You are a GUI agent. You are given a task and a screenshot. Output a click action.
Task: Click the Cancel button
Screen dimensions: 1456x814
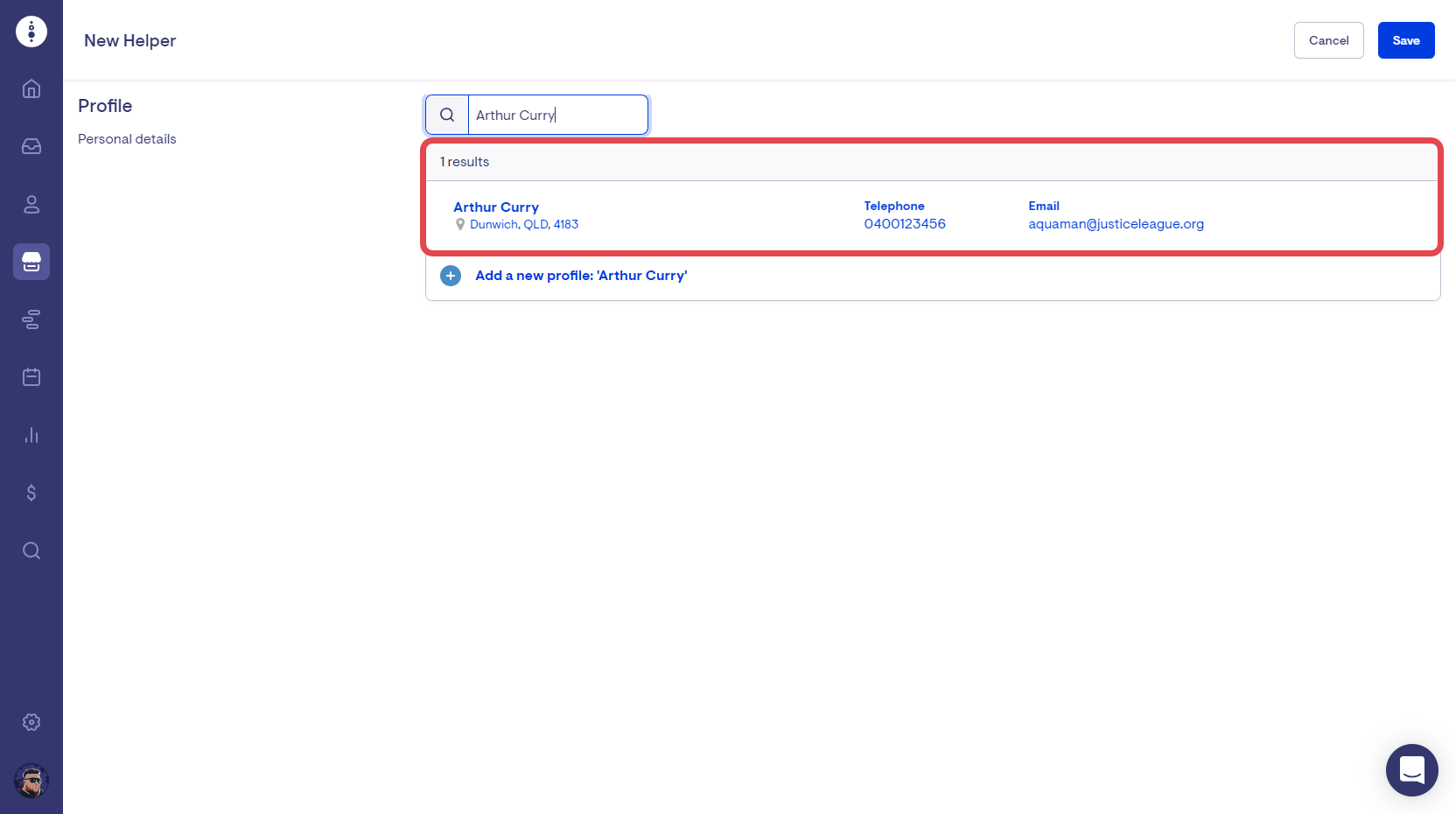[1328, 40]
